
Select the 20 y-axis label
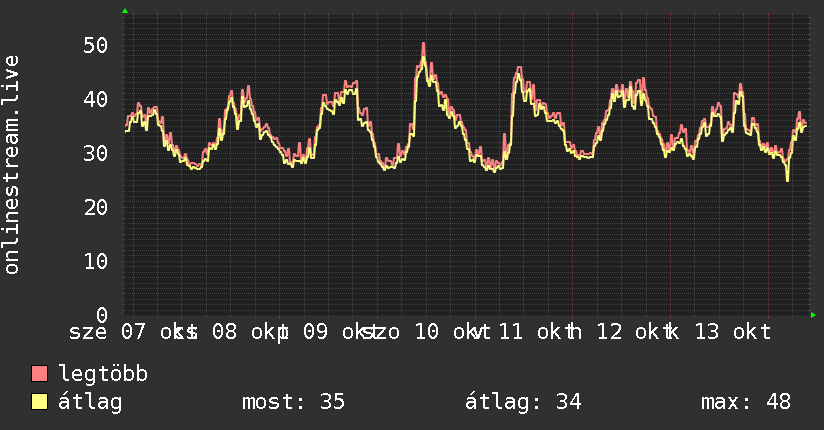96,208
